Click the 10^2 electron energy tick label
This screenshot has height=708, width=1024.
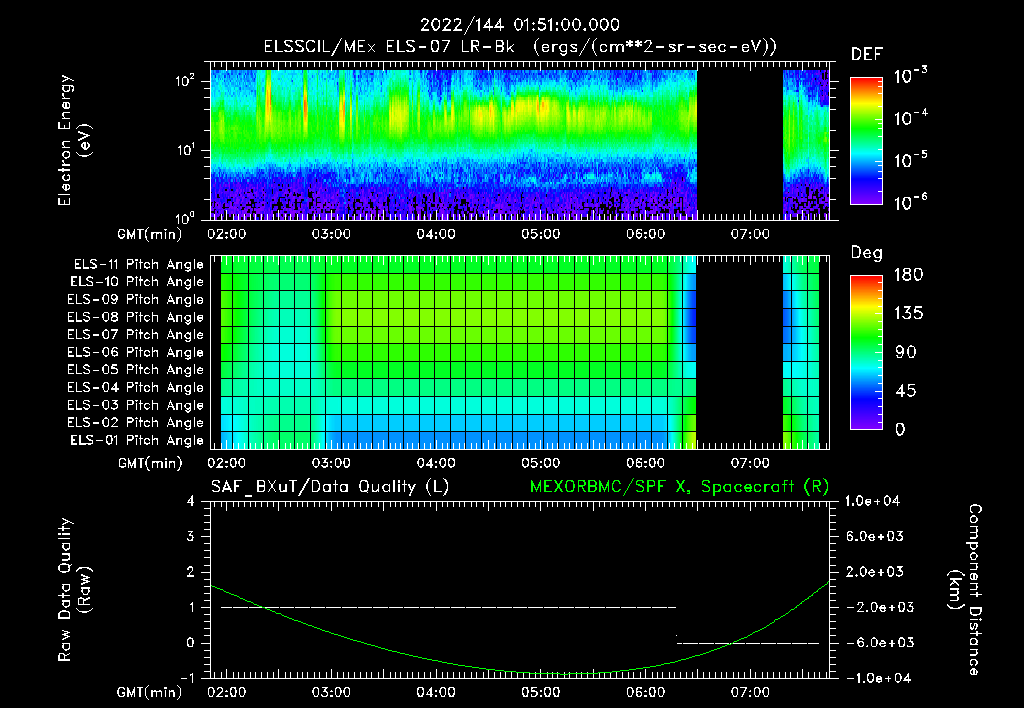click(x=185, y=81)
